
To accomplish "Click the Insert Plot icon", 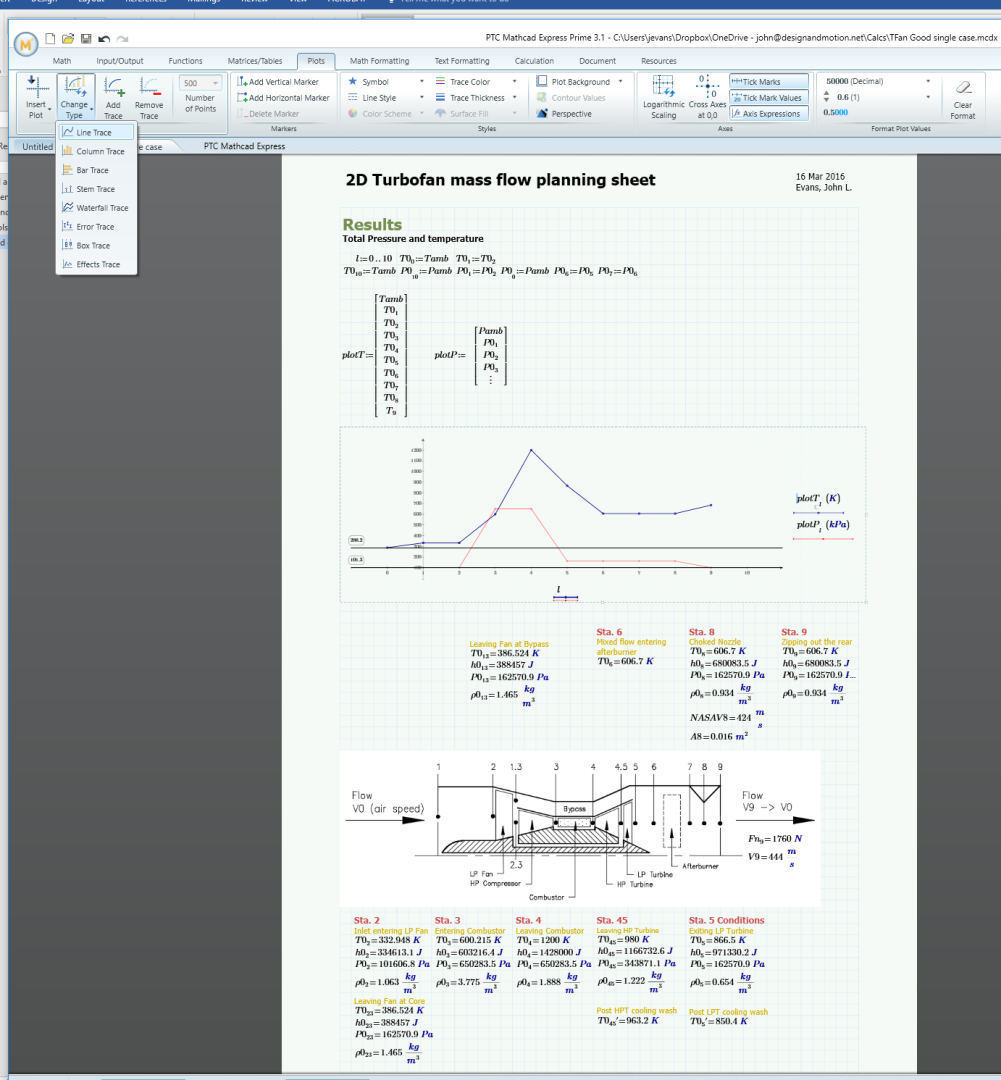I will point(34,87).
